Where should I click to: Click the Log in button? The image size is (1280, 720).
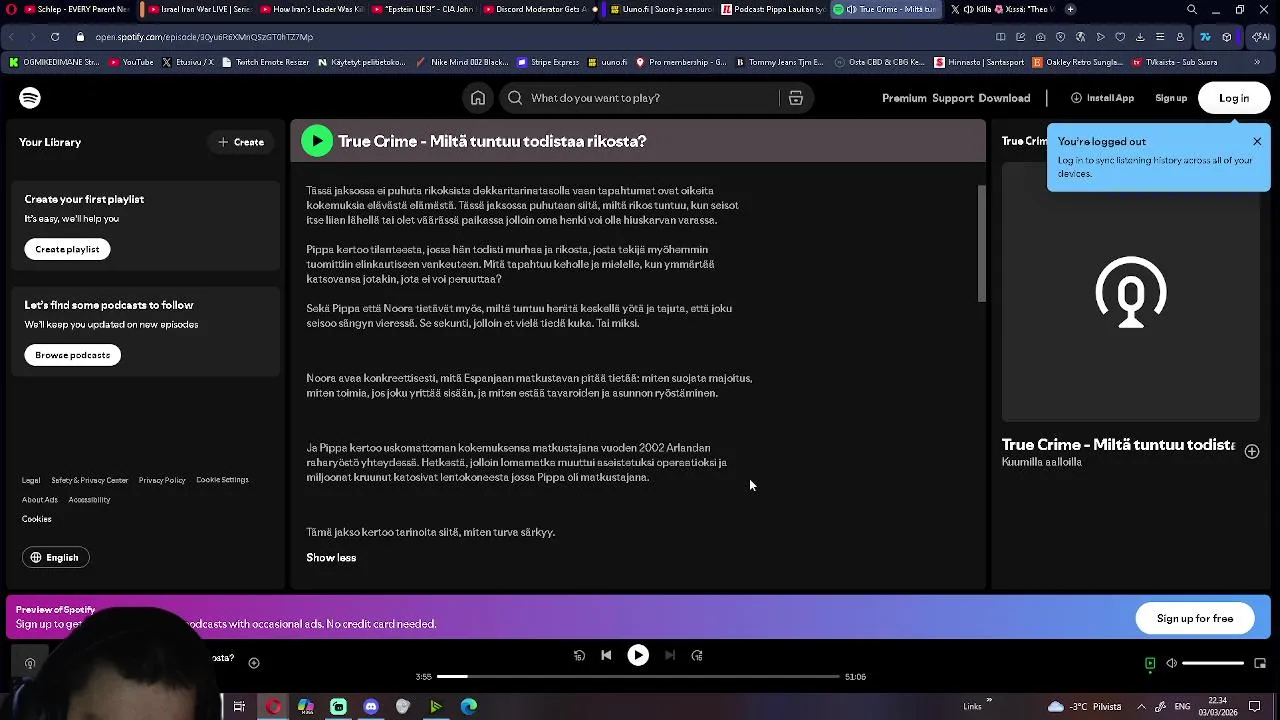click(x=1234, y=98)
